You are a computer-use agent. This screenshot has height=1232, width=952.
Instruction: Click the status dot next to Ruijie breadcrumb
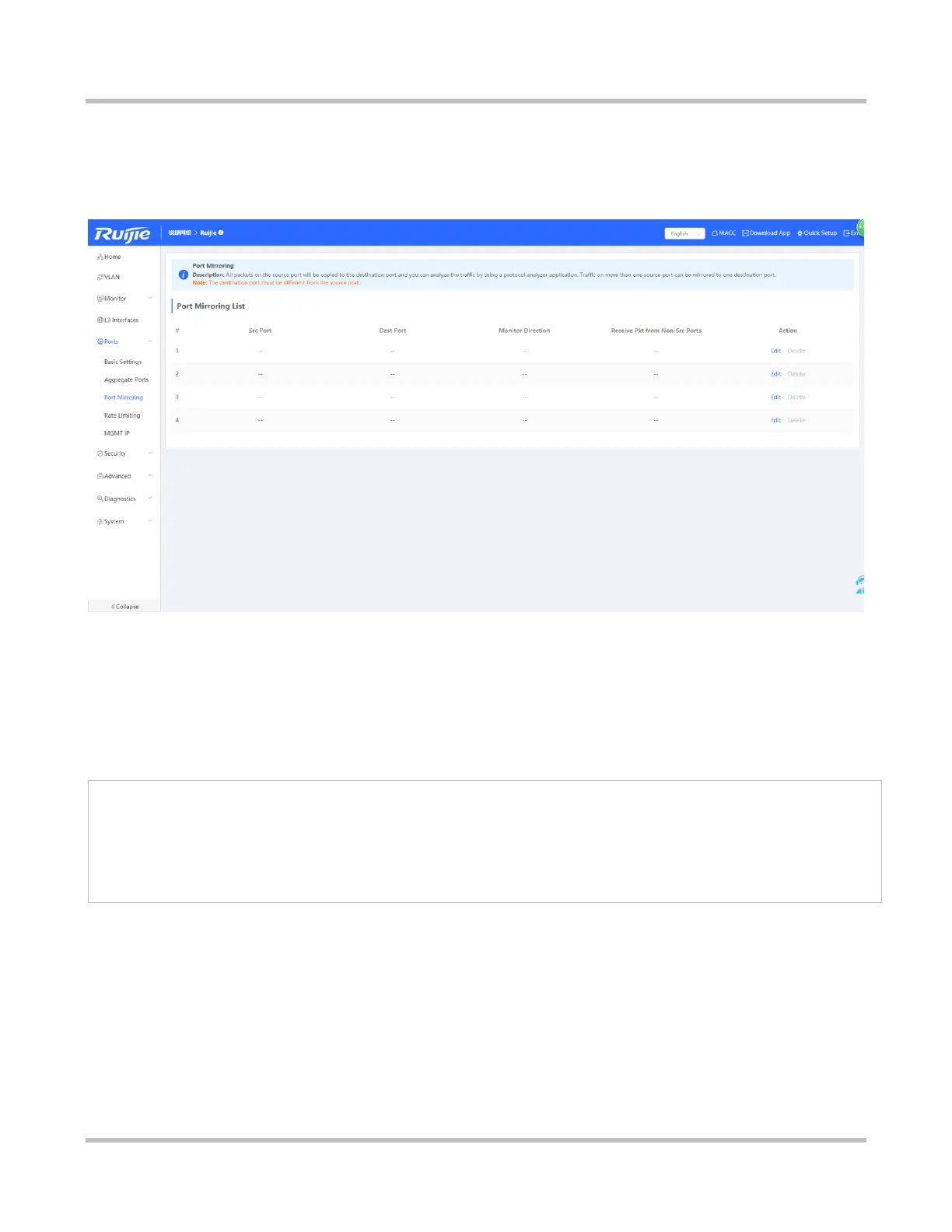coord(221,233)
